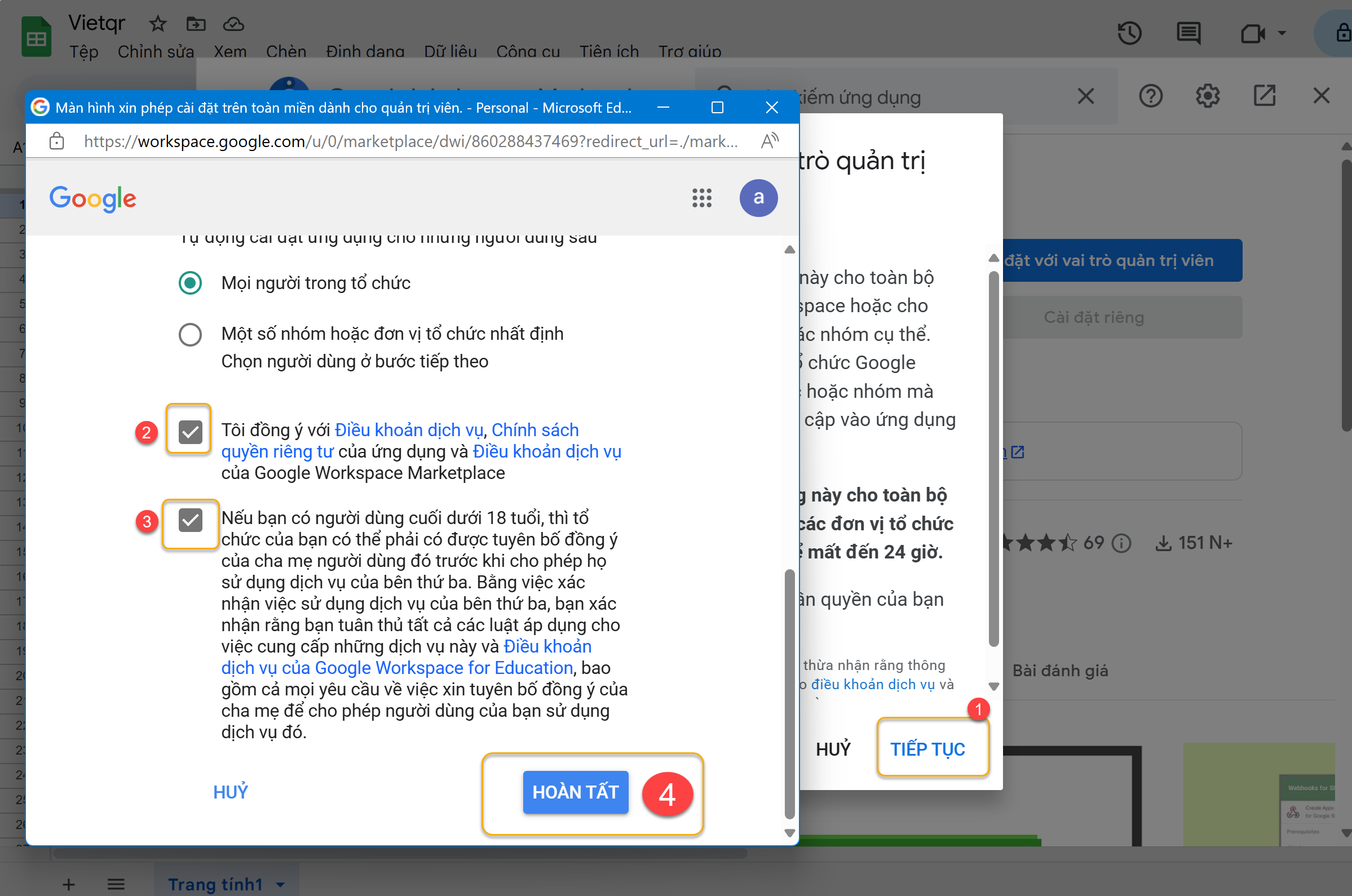Open Trang tính1 sheet tab dropdown
Image resolution: width=1352 pixels, height=896 pixels.
[x=280, y=885]
